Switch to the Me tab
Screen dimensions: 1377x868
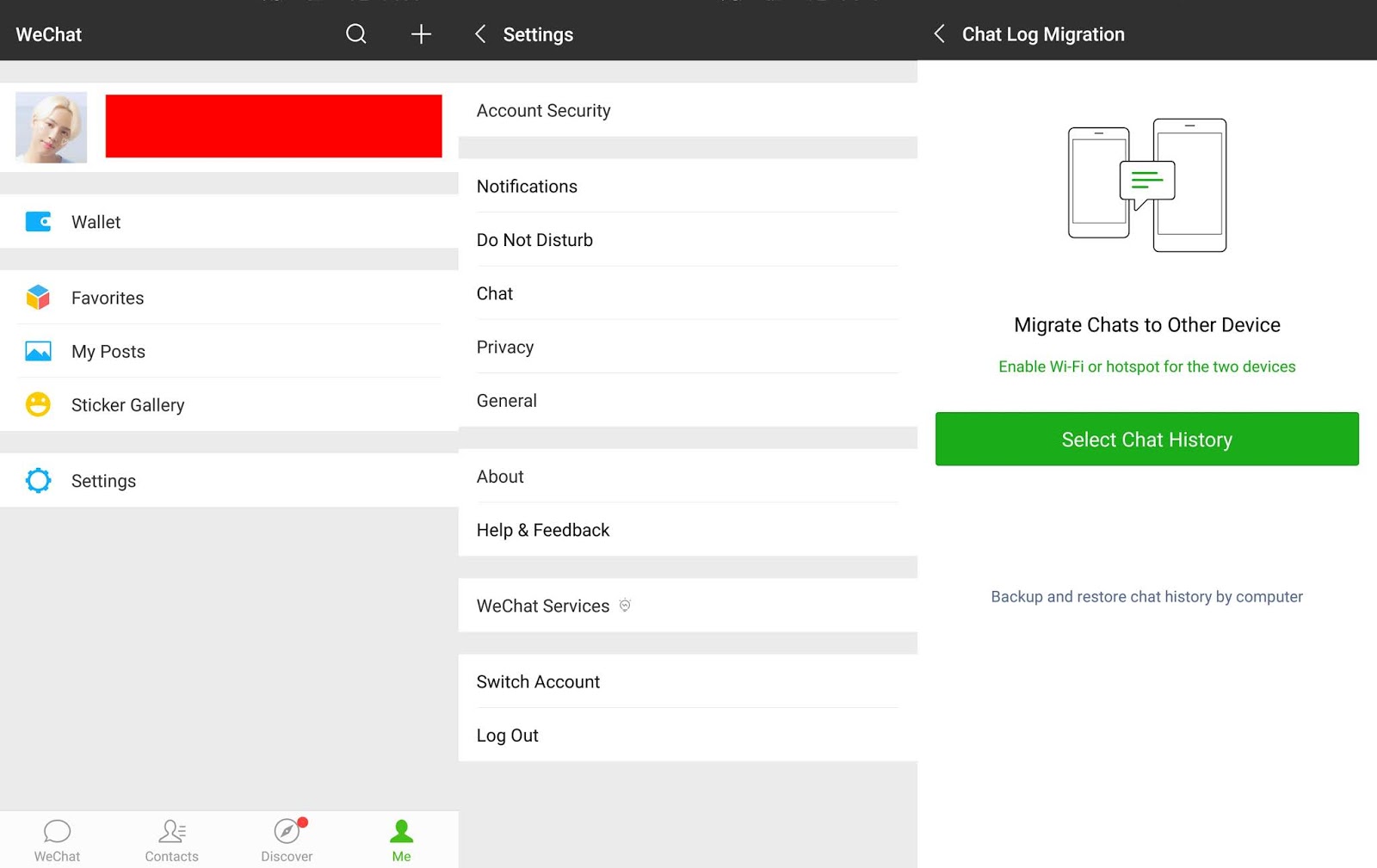click(401, 840)
